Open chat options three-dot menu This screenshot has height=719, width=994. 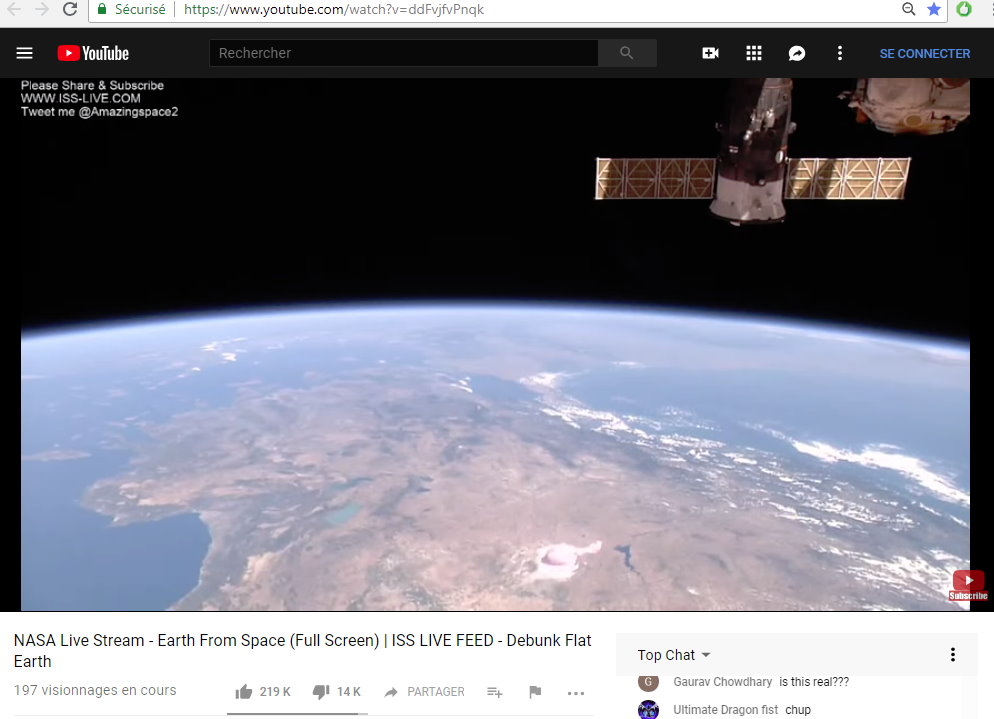click(x=952, y=655)
